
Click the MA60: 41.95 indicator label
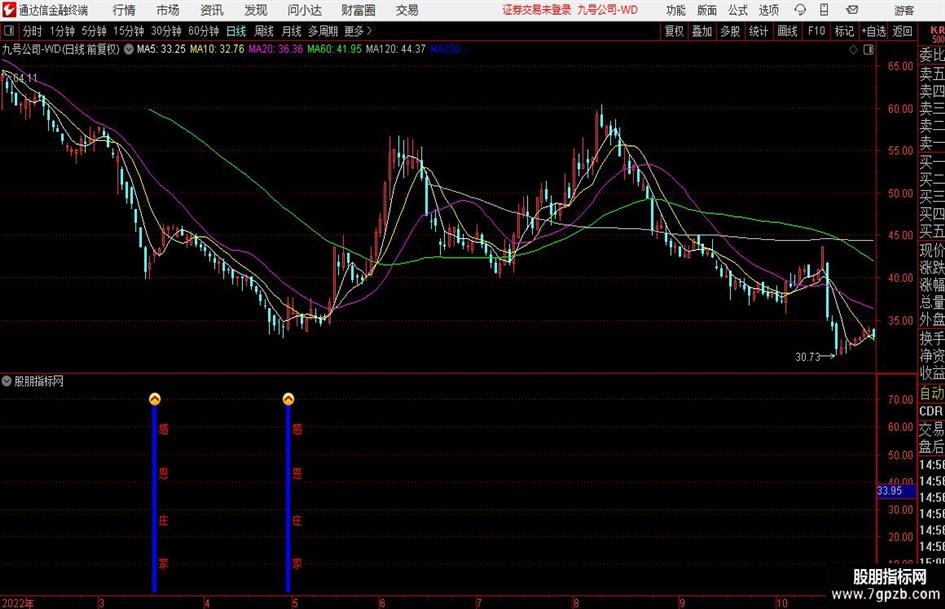click(334, 49)
